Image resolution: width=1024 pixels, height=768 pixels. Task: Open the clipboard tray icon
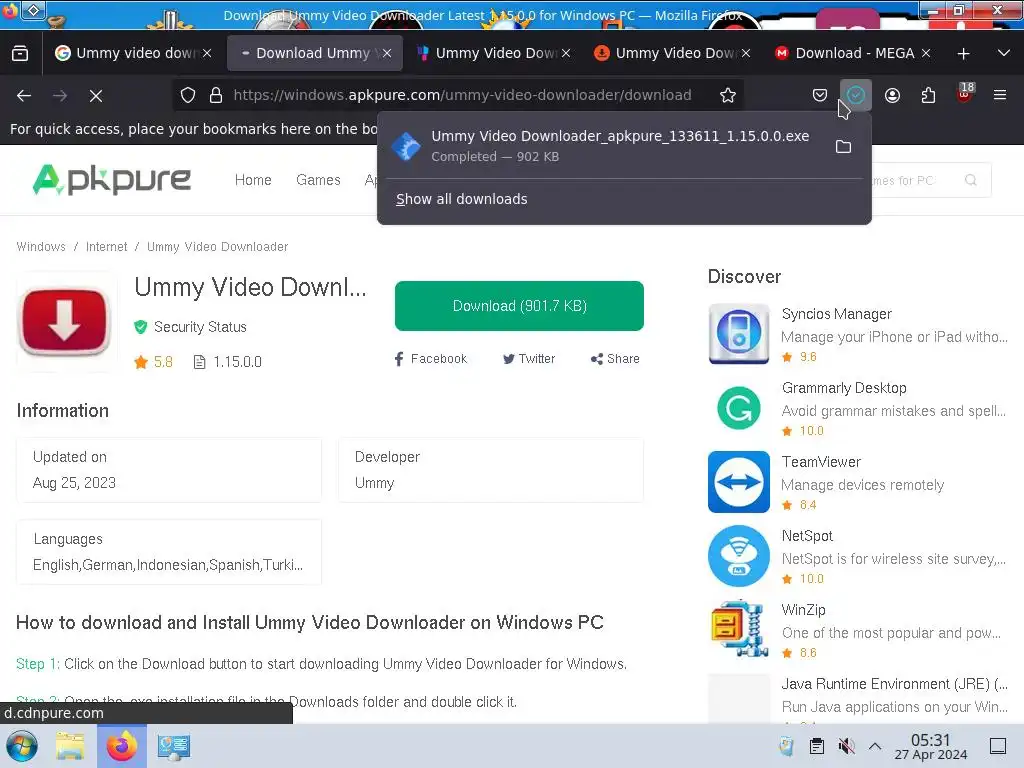pos(816,746)
